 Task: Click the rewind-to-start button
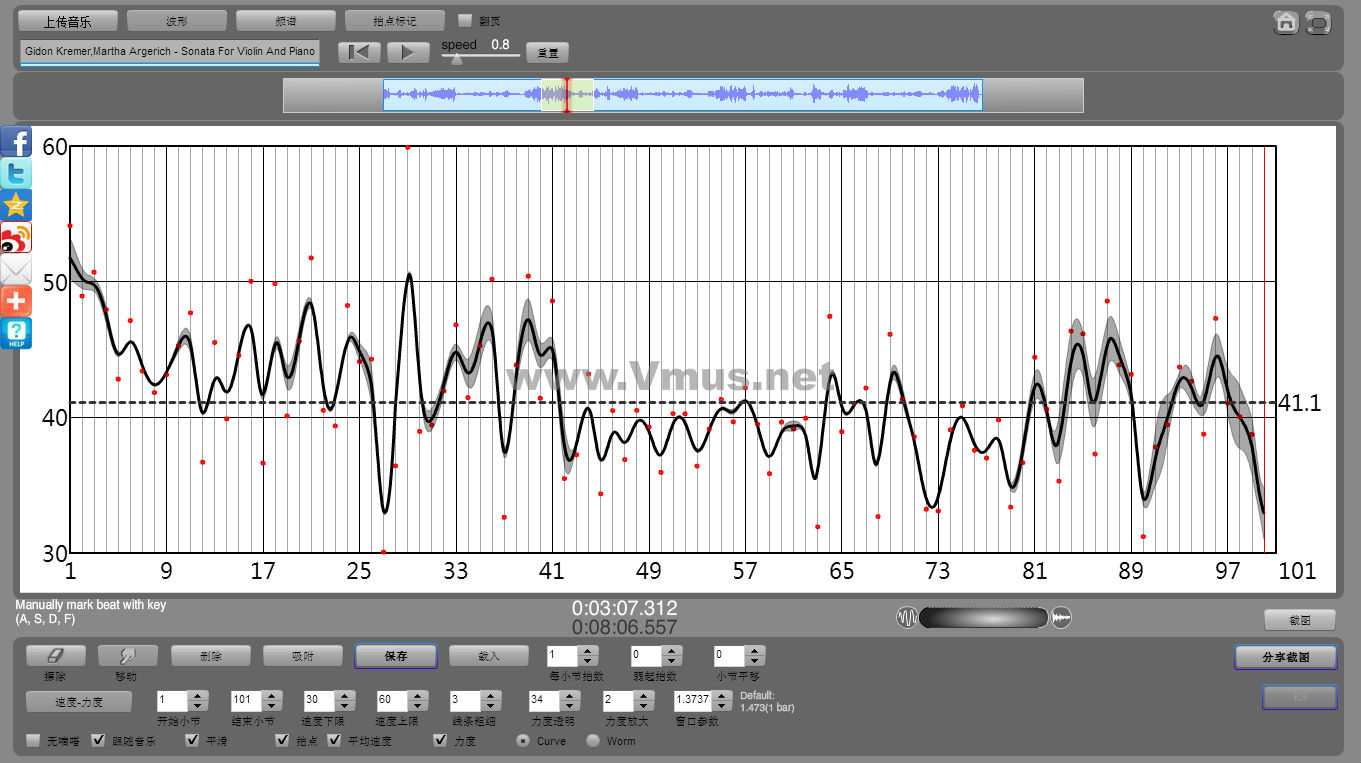(x=358, y=53)
